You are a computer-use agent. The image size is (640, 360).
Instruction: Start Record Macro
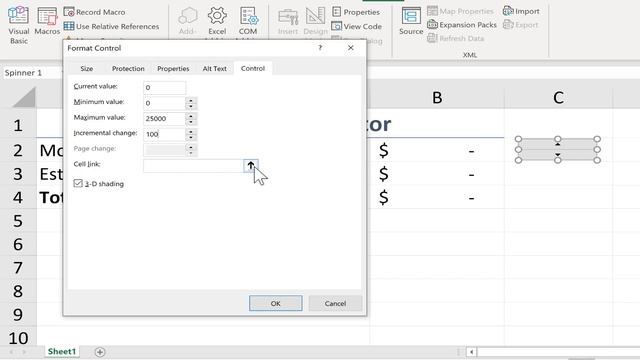coord(95,12)
